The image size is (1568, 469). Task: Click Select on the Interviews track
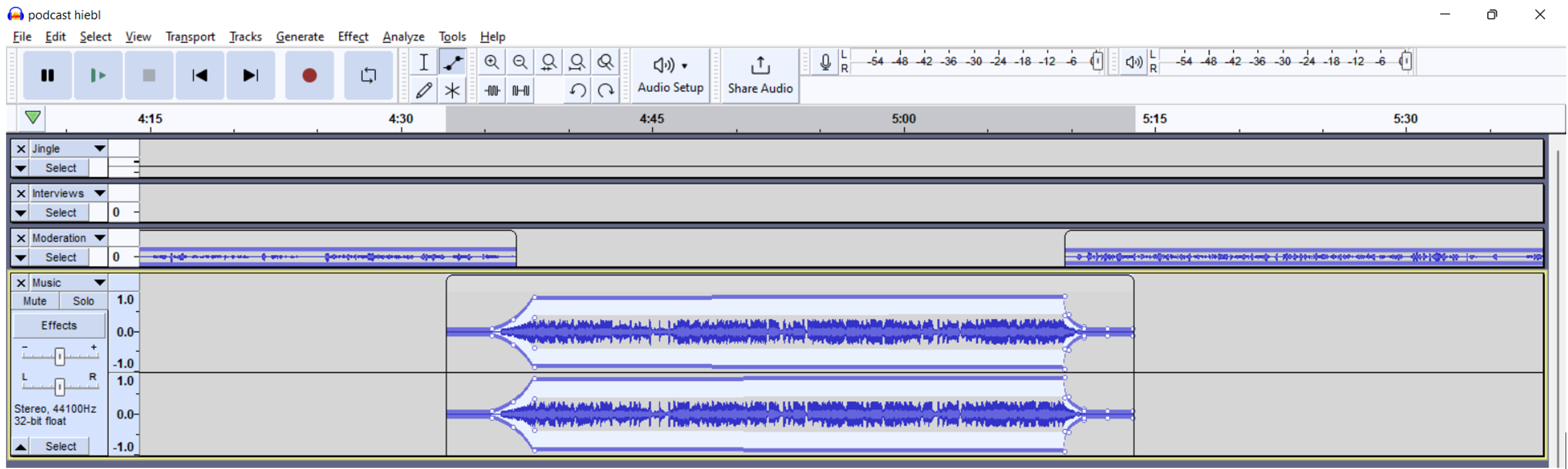61,213
